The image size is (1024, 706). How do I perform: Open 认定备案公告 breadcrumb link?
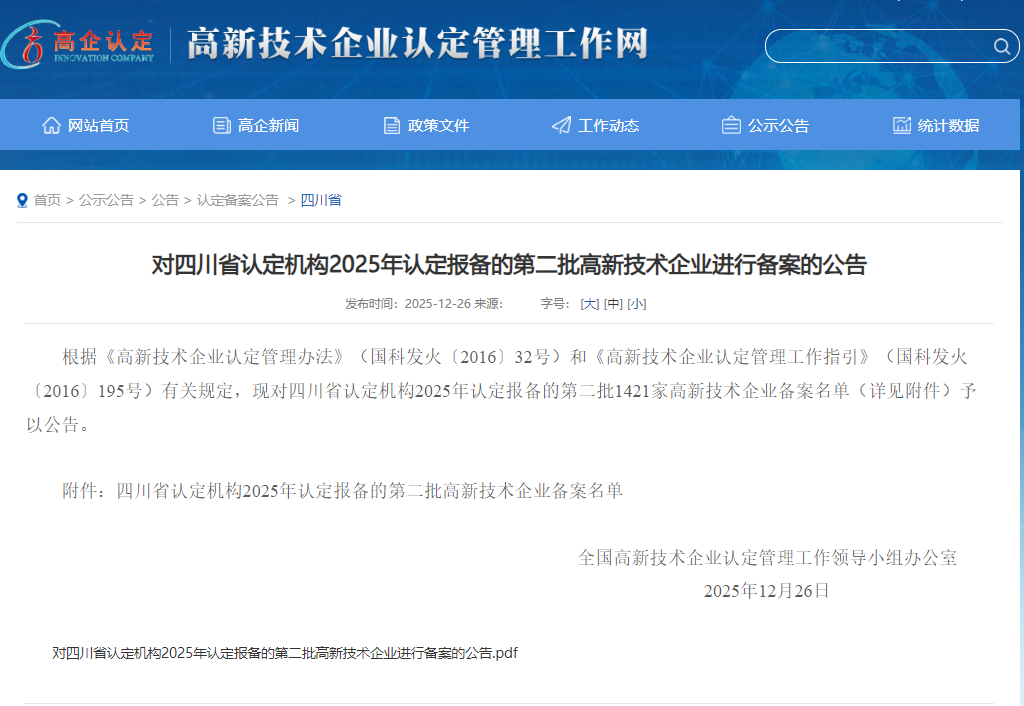[238, 200]
